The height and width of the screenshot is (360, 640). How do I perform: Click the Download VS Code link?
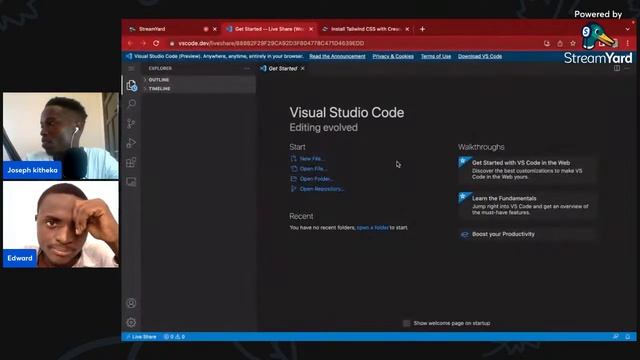(x=480, y=56)
